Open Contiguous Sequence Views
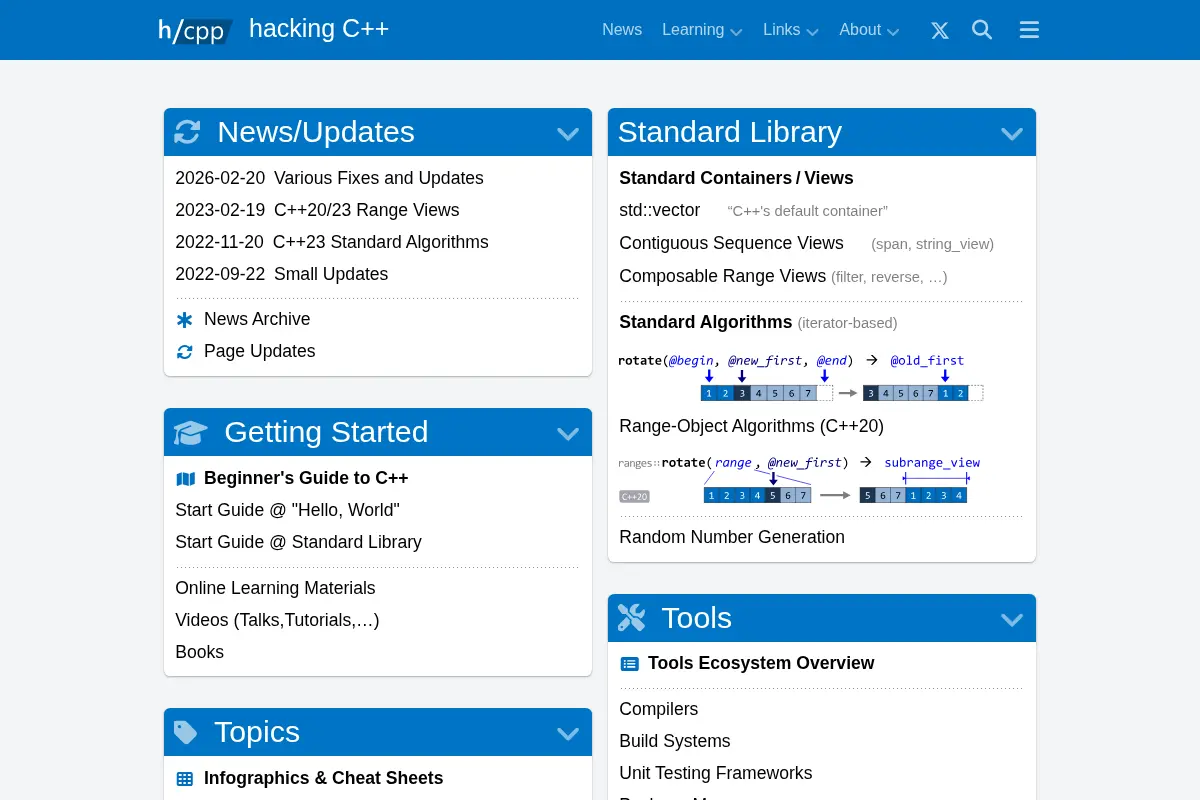The width and height of the screenshot is (1200, 800). (x=731, y=243)
